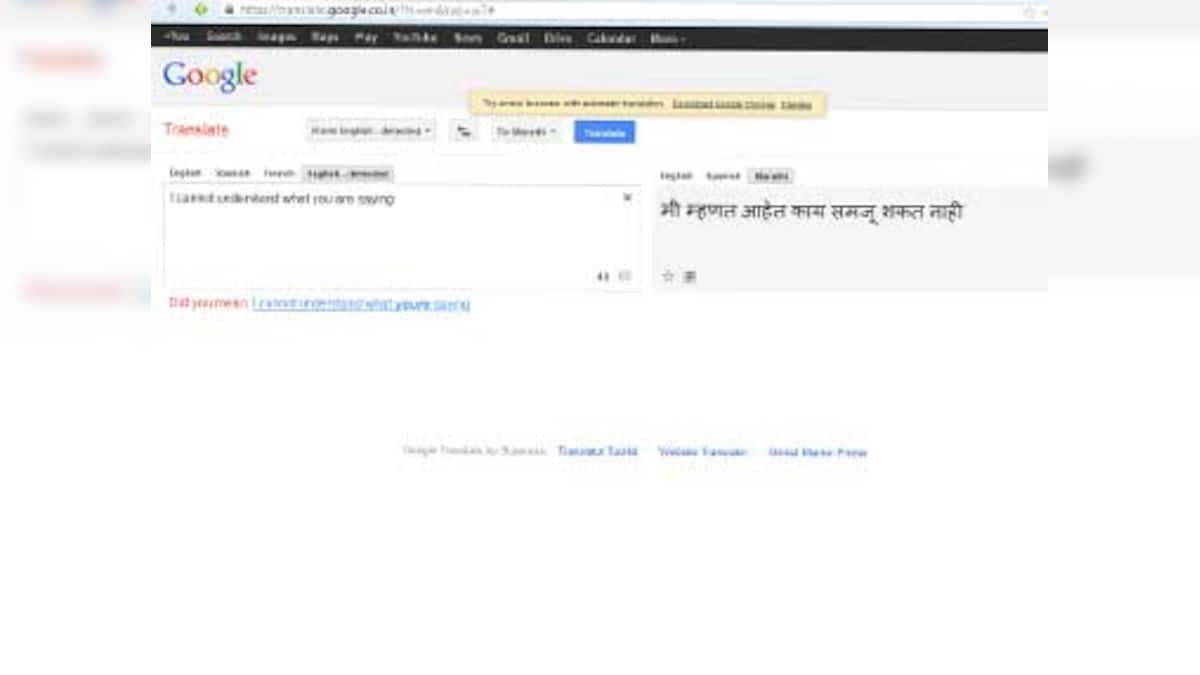Viewport: 1200px width, 675px height.
Task: Go back using the browser back arrow
Action: point(171,9)
